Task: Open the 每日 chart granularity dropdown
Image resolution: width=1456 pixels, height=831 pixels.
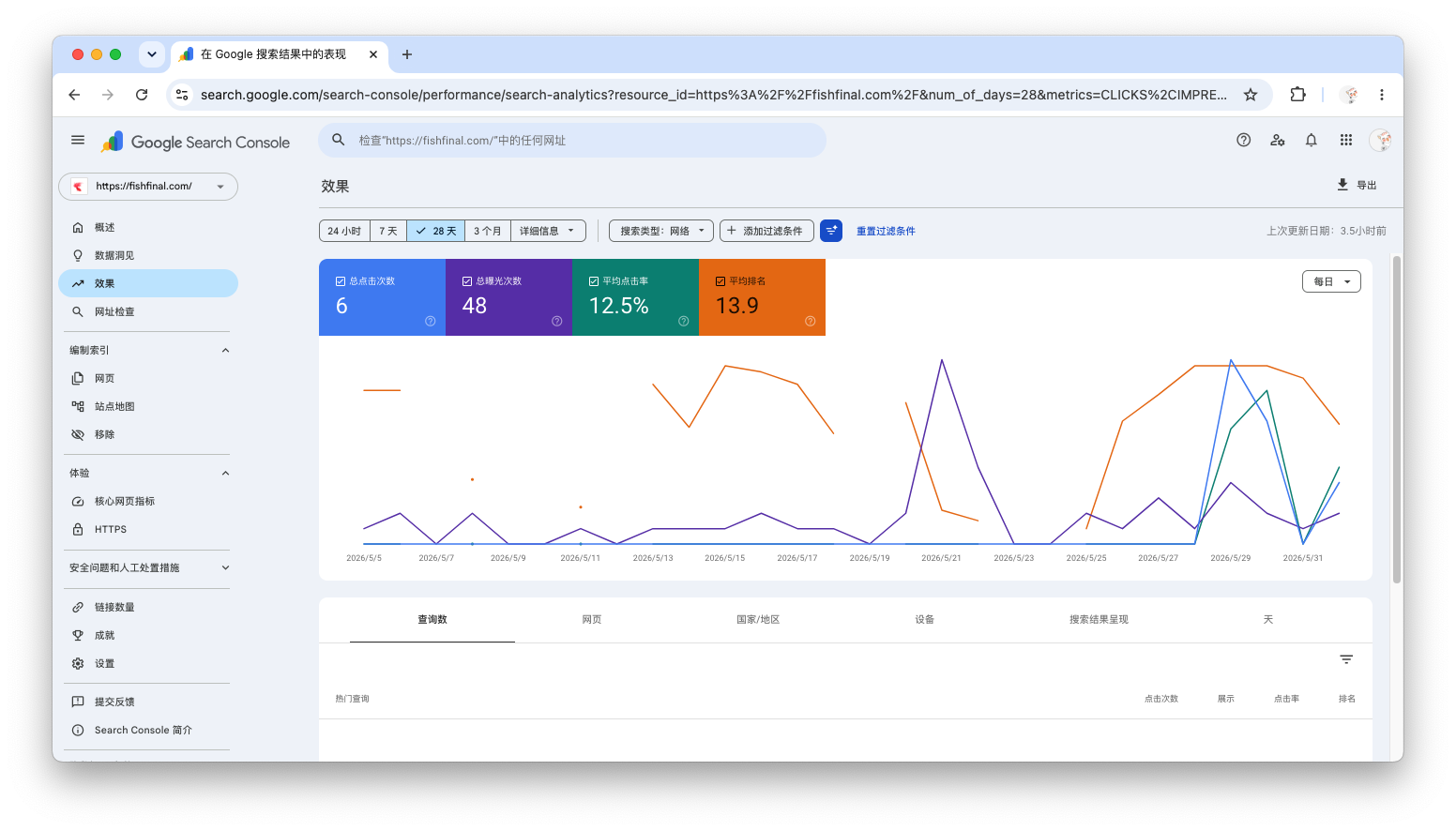Action: pos(1331,281)
